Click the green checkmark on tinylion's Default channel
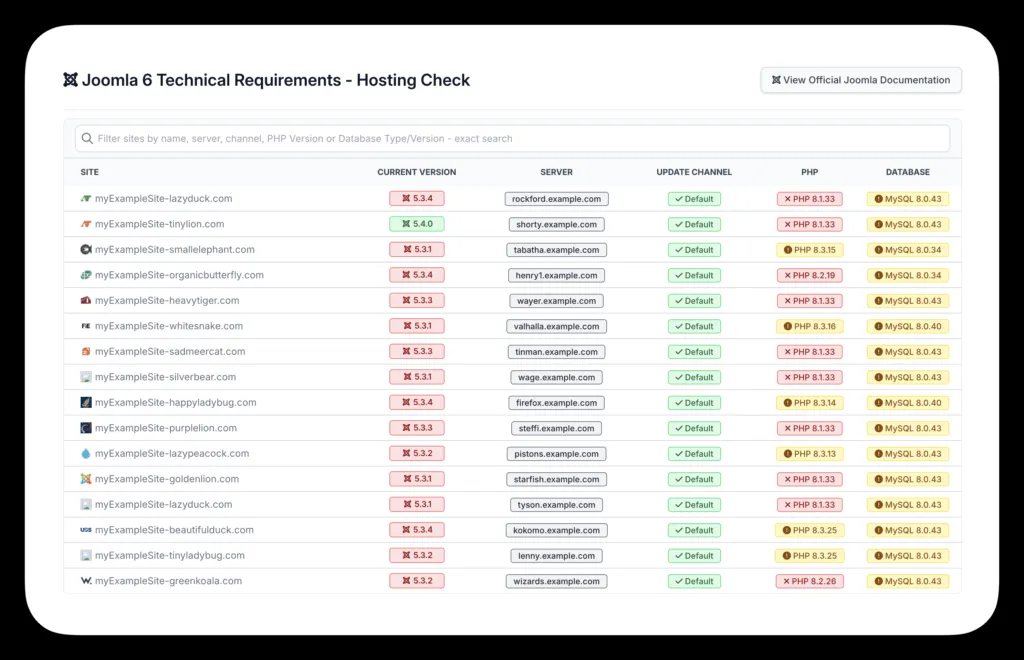This screenshot has width=1024, height=660. point(679,224)
